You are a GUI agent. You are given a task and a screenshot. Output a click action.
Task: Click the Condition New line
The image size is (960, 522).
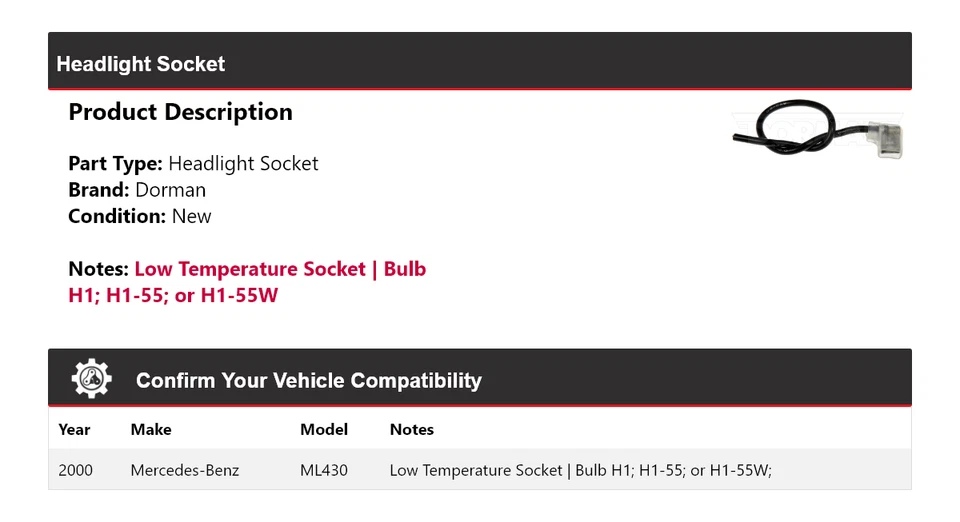140,216
